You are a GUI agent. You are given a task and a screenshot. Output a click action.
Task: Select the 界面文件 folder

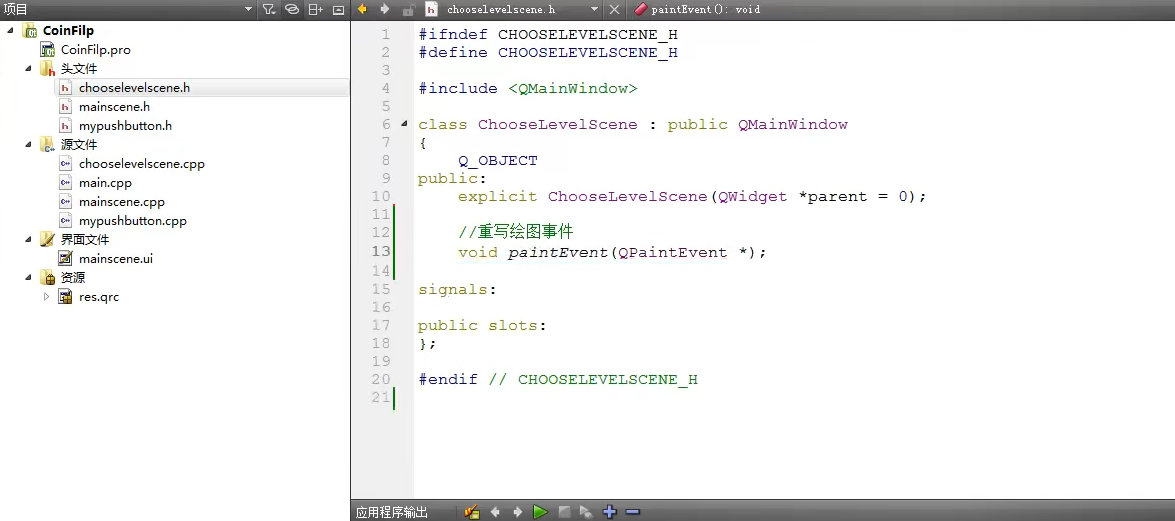(x=85, y=240)
